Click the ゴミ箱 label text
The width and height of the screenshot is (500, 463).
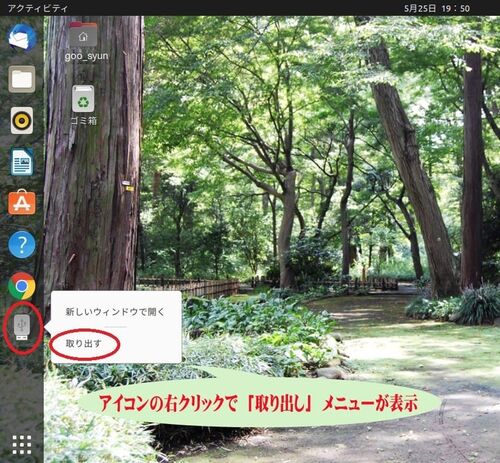point(84,120)
